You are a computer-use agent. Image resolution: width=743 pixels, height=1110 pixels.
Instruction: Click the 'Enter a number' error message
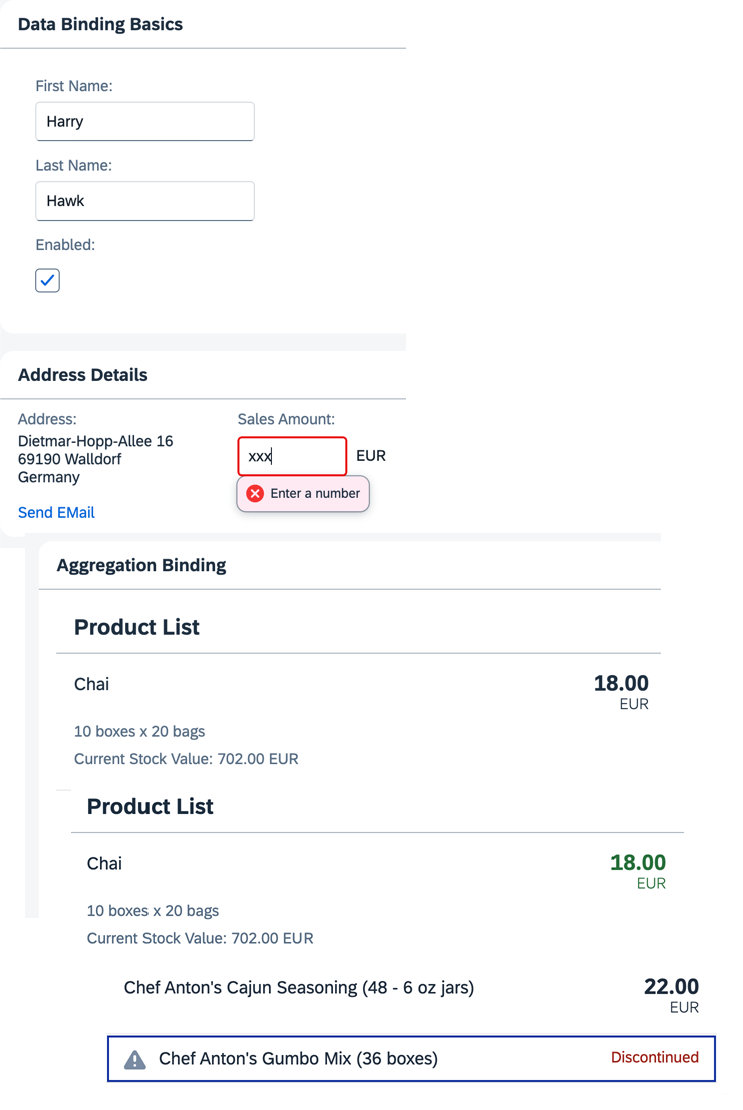[303, 493]
